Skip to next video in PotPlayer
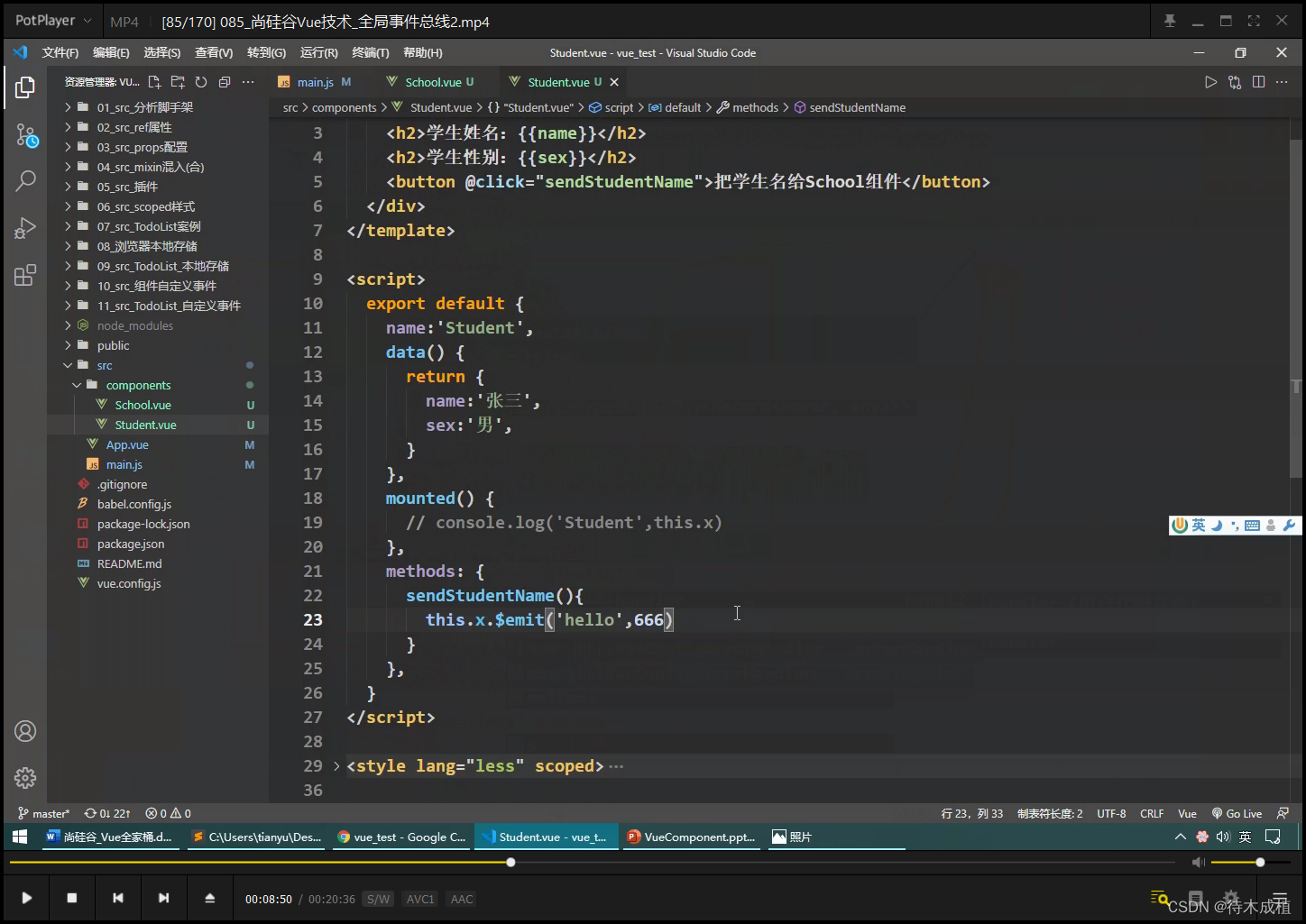 163,898
